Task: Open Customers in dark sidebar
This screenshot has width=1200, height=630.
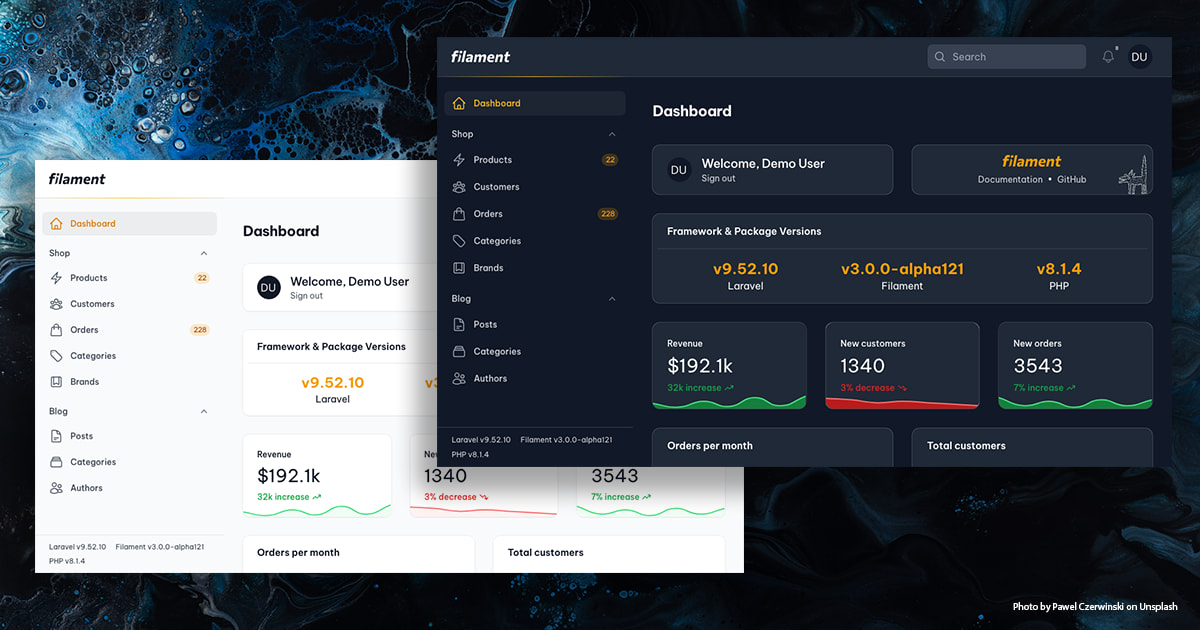Action: pyautogui.click(x=535, y=187)
